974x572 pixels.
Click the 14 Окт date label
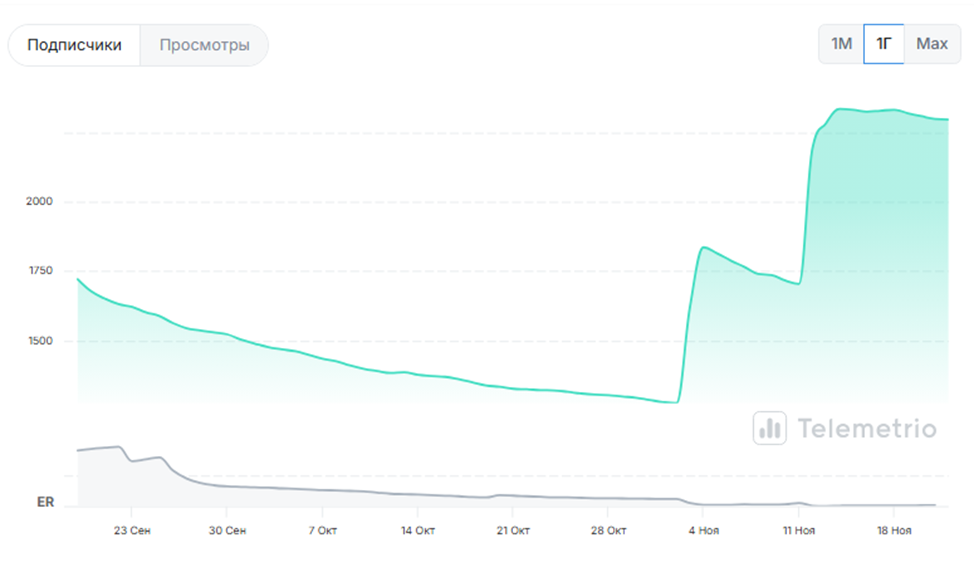[417, 530]
